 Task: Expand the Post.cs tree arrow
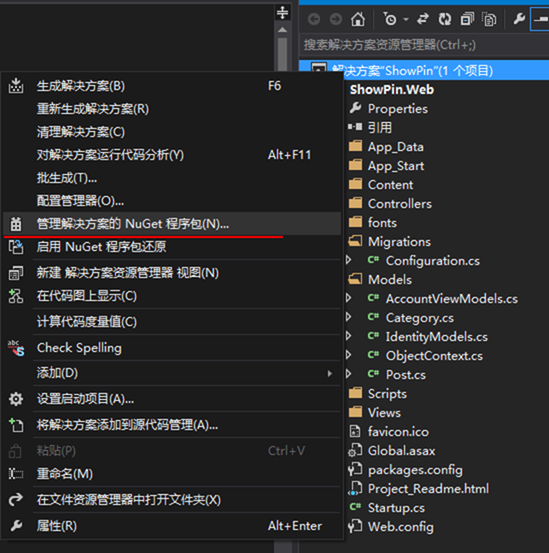pos(349,374)
